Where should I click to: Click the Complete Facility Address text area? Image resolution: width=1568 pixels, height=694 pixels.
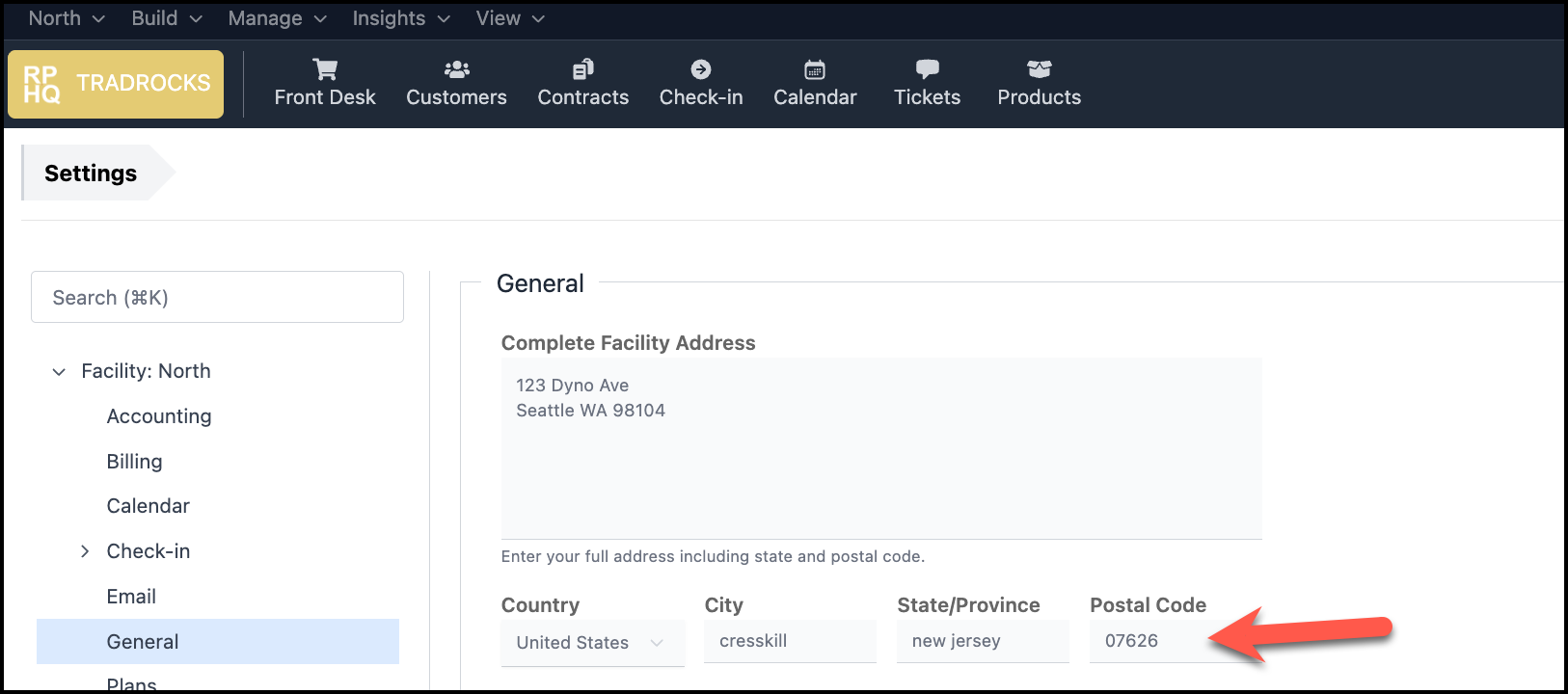[x=880, y=448]
